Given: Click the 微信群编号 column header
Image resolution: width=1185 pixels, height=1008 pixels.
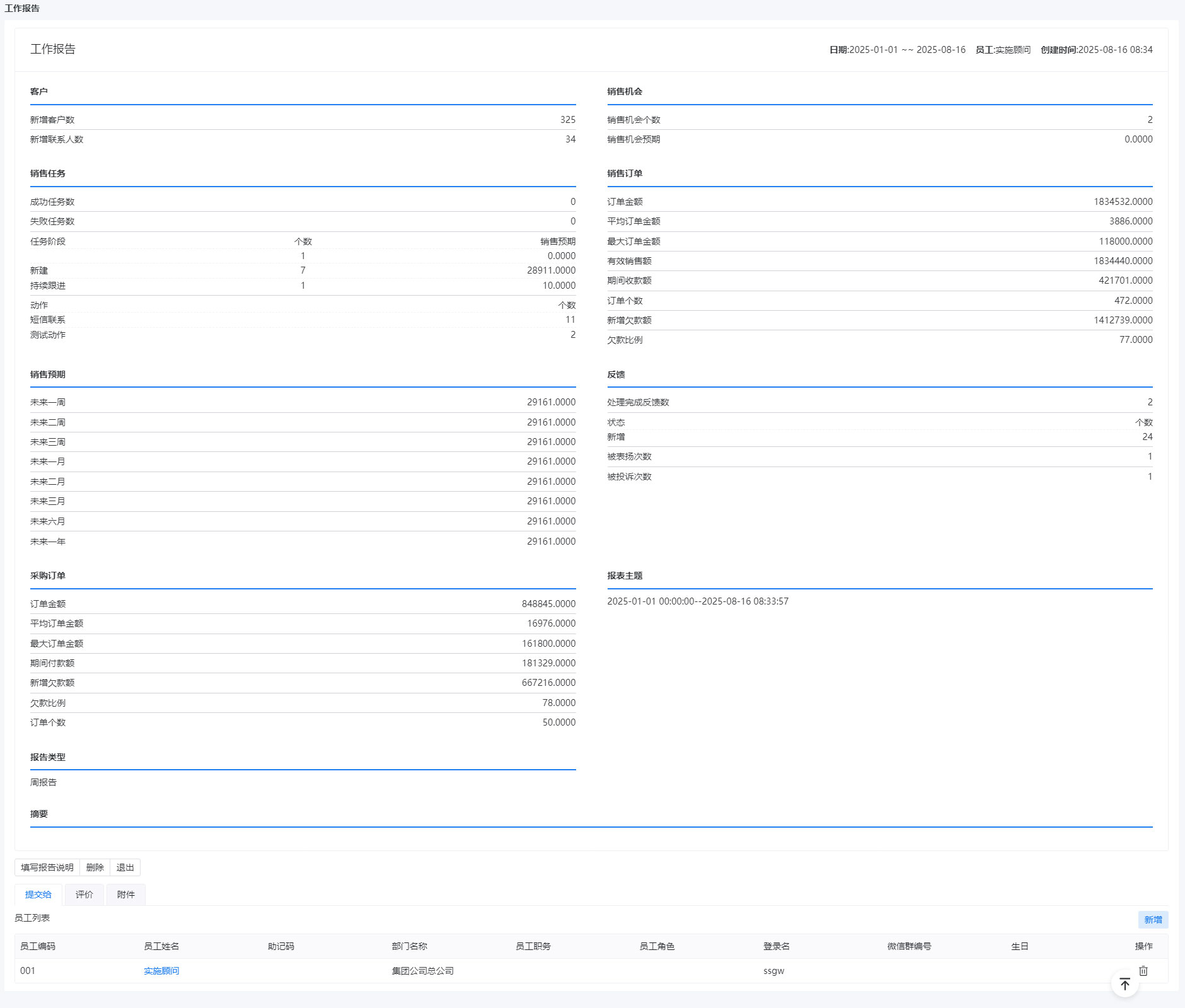Looking at the screenshot, I should pos(909,946).
